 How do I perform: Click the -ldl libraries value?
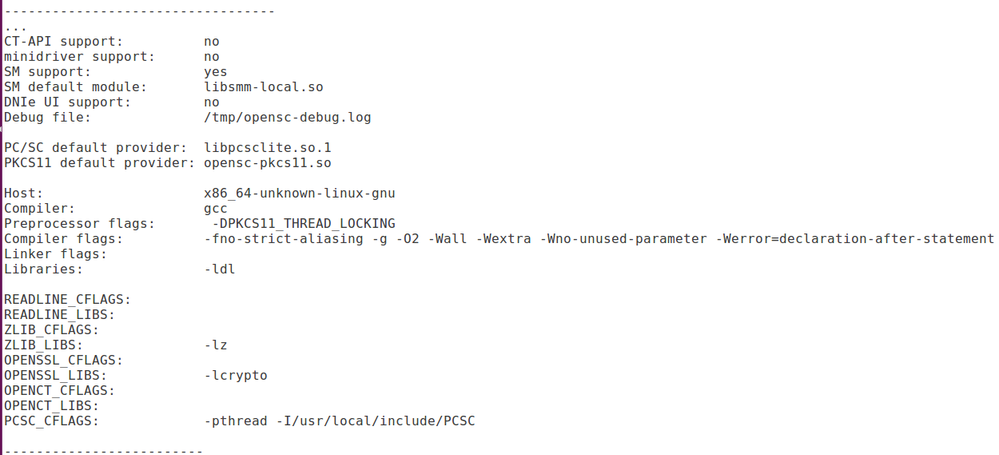[219, 269]
